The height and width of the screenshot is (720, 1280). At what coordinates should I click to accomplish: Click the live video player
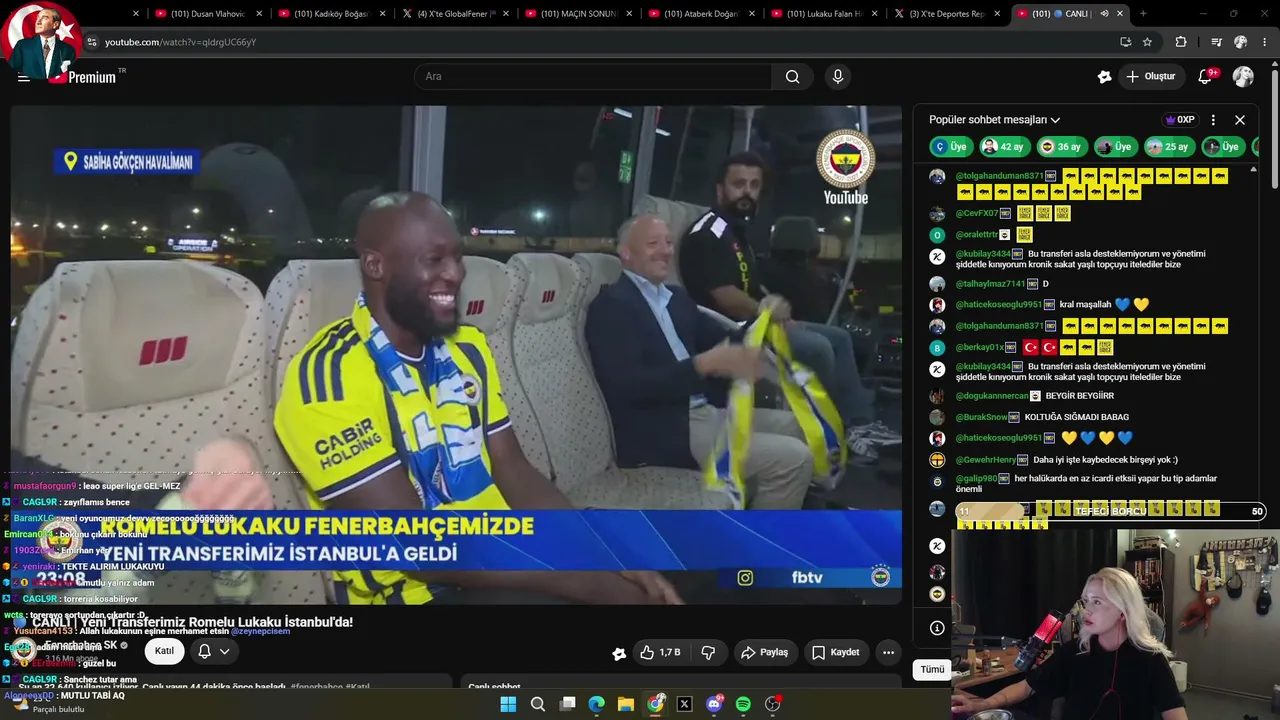[x=456, y=355]
